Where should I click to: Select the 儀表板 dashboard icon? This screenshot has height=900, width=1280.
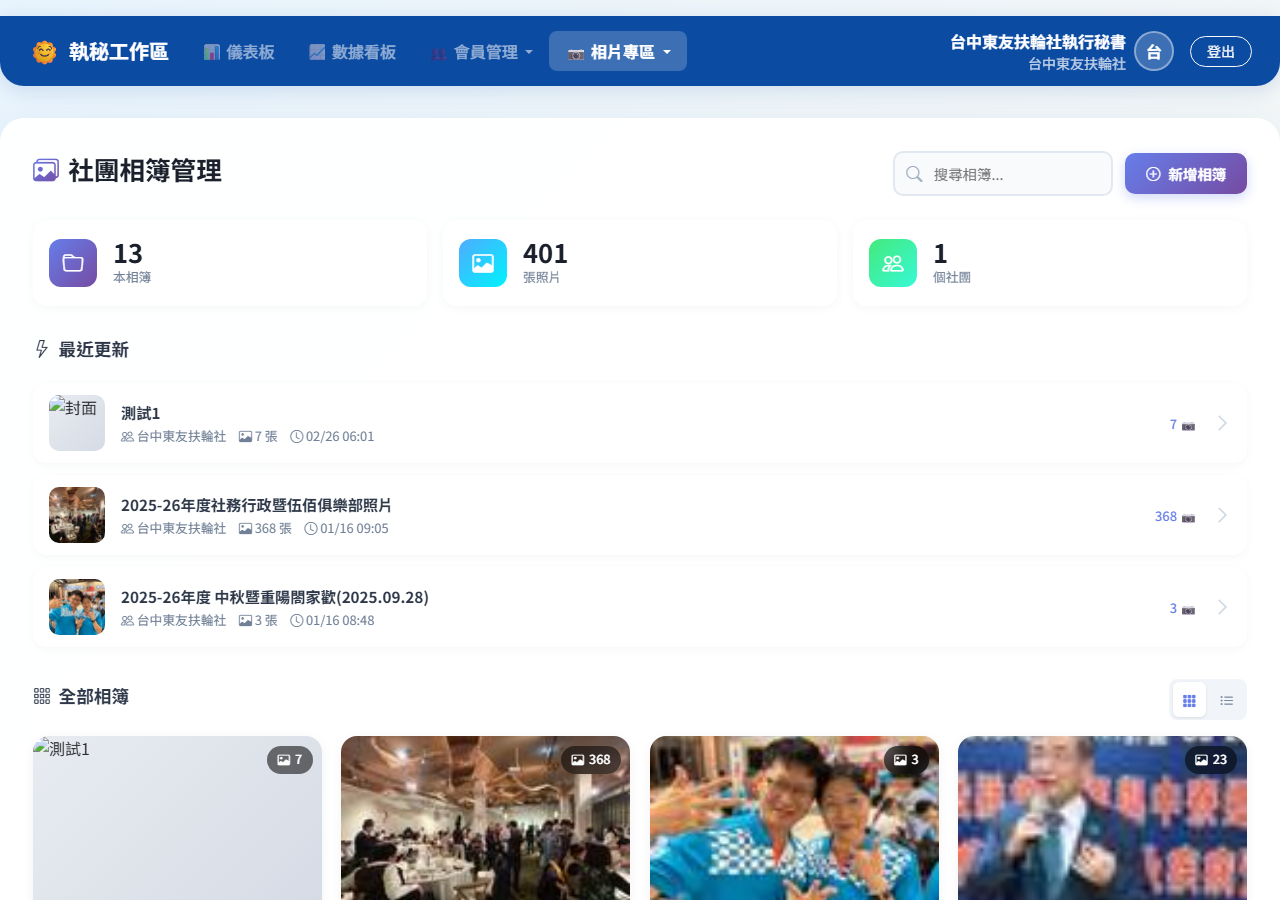pyautogui.click(x=211, y=51)
